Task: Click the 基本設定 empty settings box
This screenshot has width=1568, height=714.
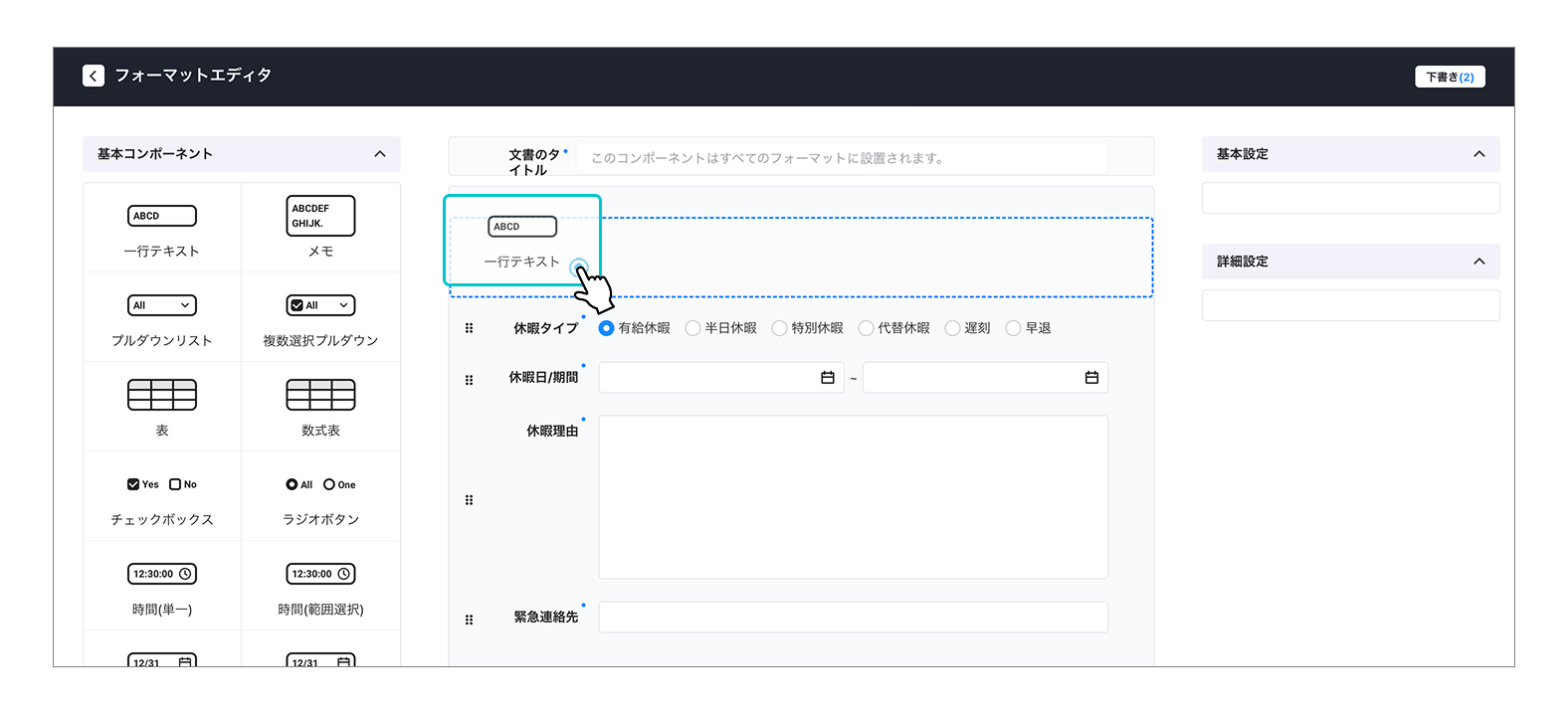Action: (1350, 198)
